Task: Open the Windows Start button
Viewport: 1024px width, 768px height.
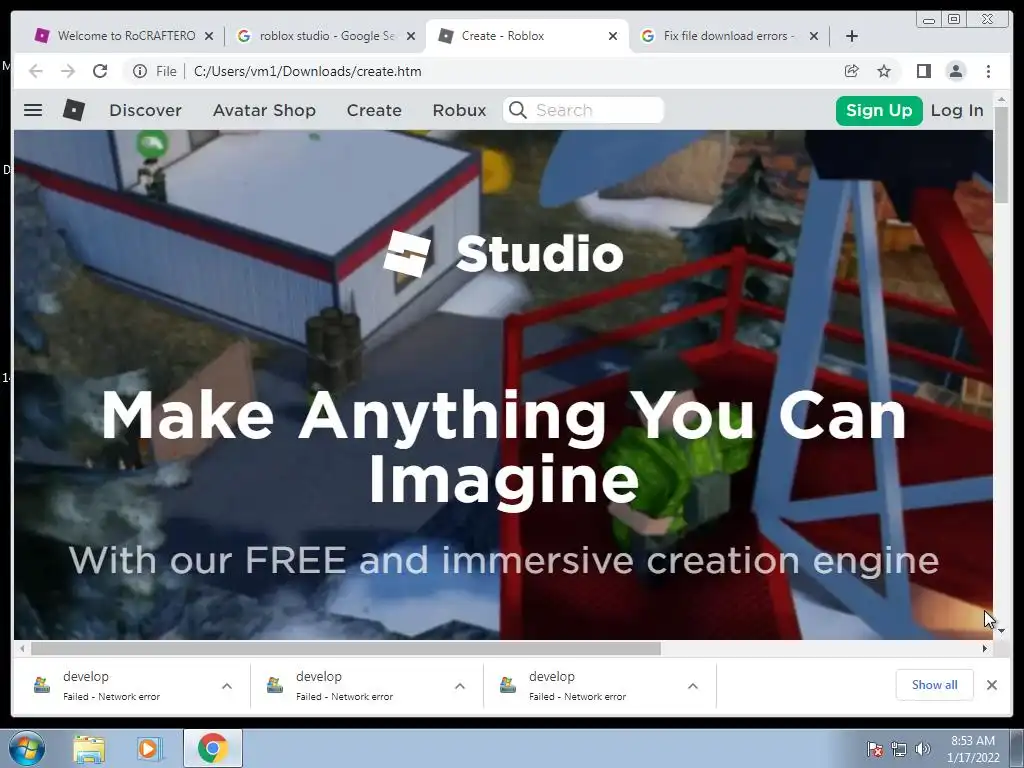Action: tap(27, 748)
